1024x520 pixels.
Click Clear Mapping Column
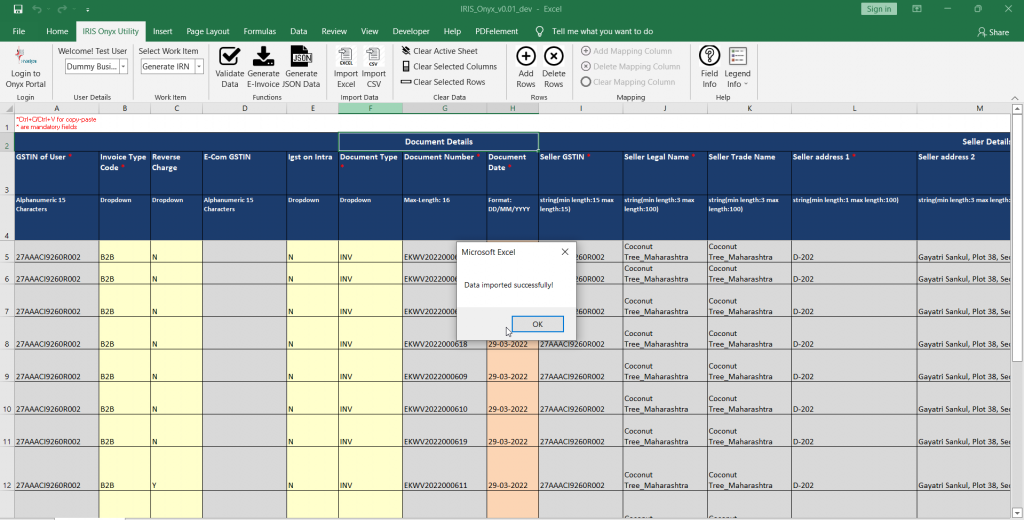point(628,82)
